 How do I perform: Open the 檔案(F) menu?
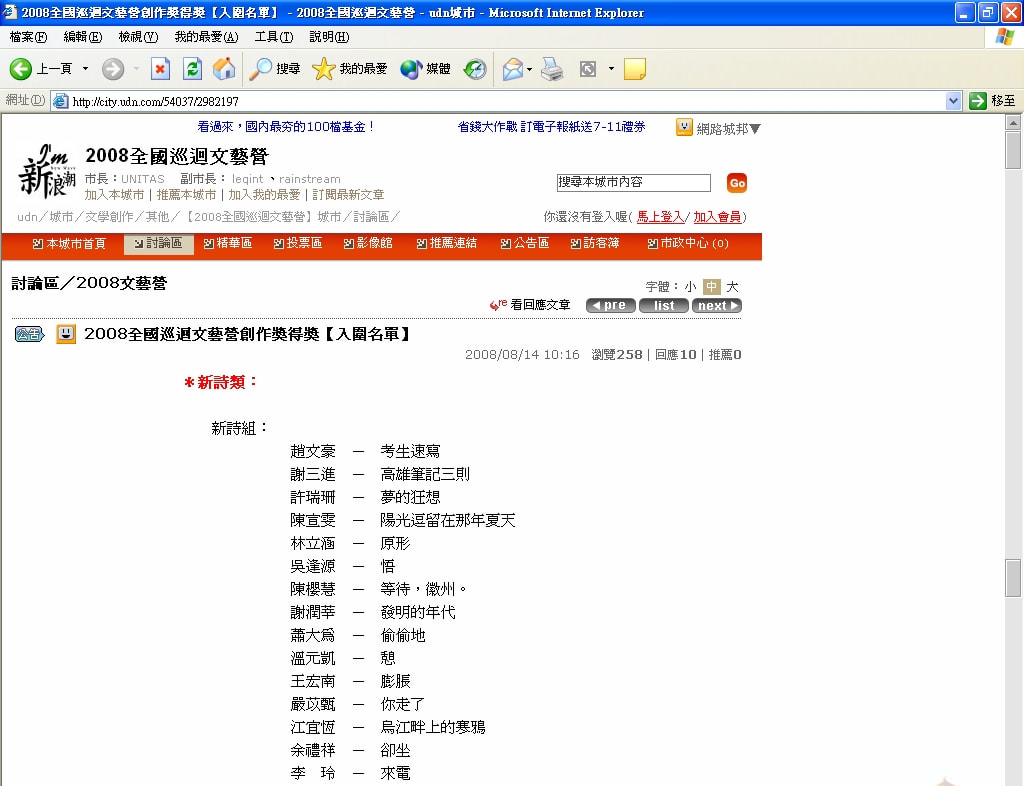coord(28,37)
